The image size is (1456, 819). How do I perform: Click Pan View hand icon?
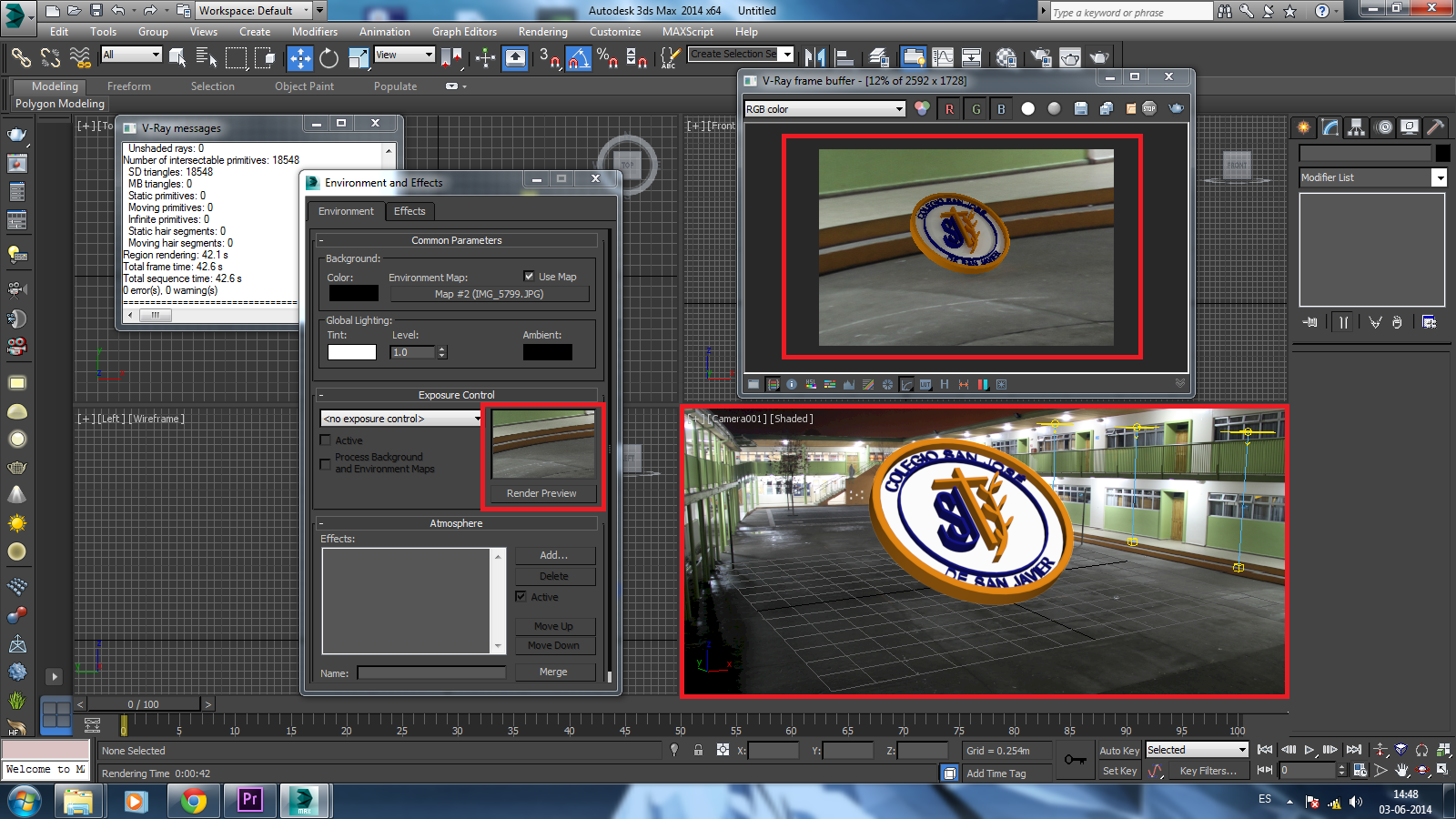pyautogui.click(x=1402, y=771)
